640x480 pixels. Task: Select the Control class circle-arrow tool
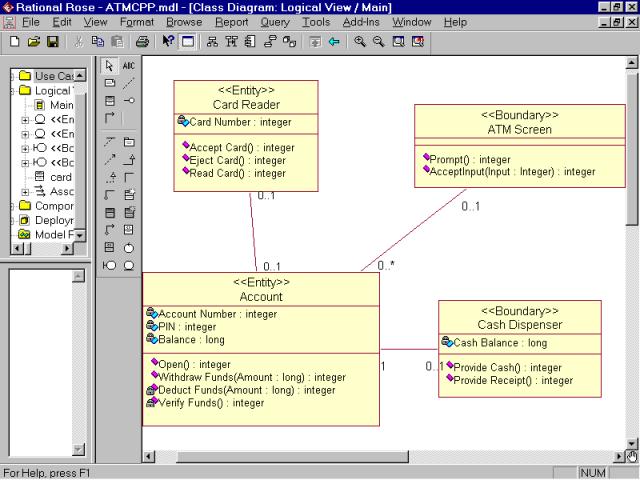click(129, 248)
